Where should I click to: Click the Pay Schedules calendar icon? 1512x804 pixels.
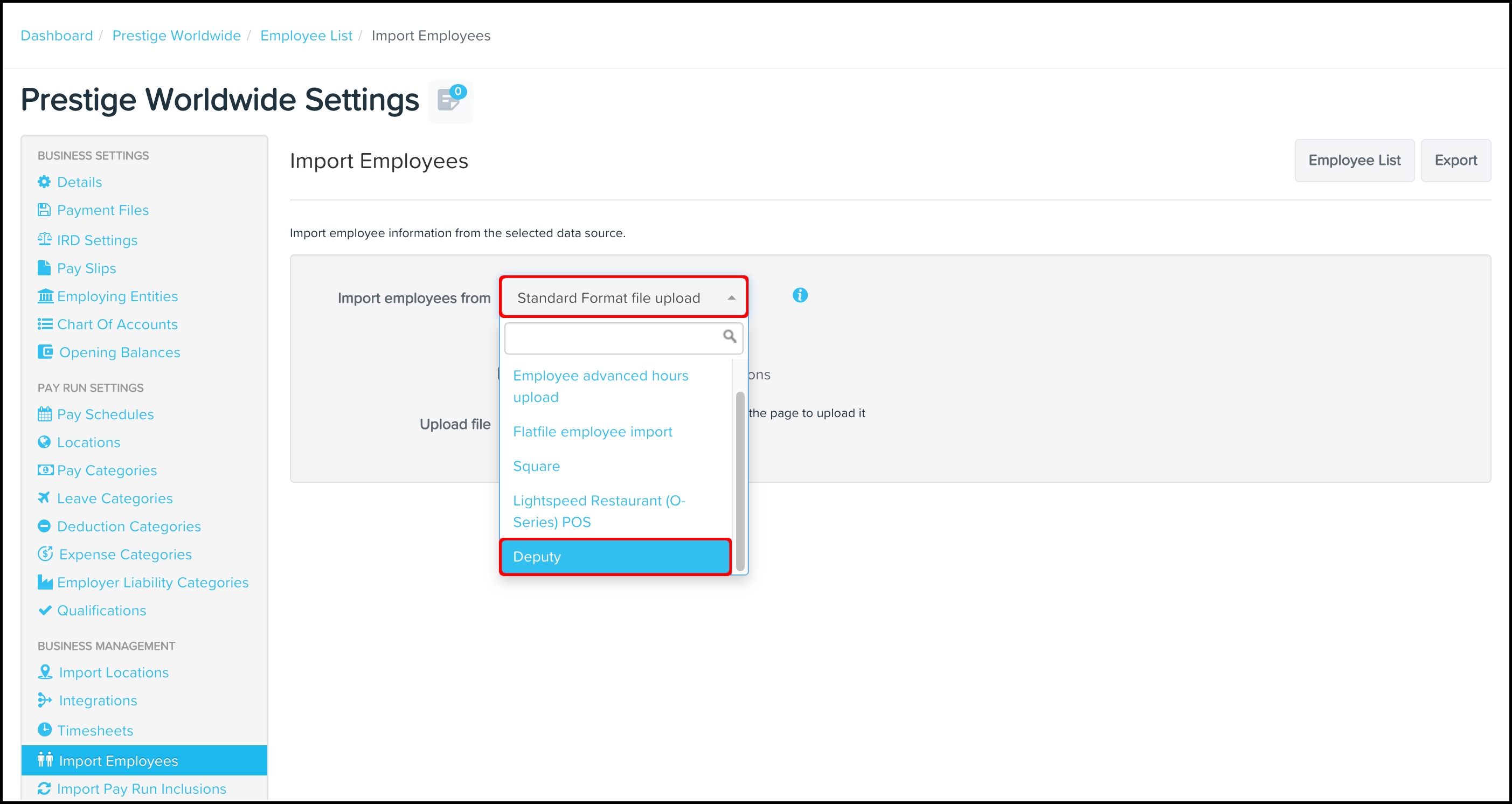tap(45, 414)
